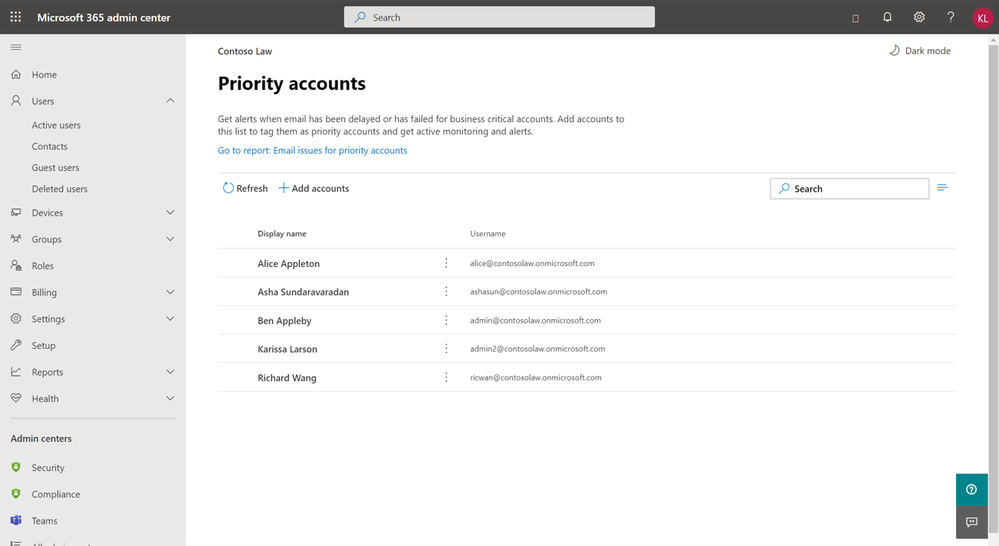The image size is (999, 546).
Task: Collapse the Users section chevron
Action: [170, 101]
